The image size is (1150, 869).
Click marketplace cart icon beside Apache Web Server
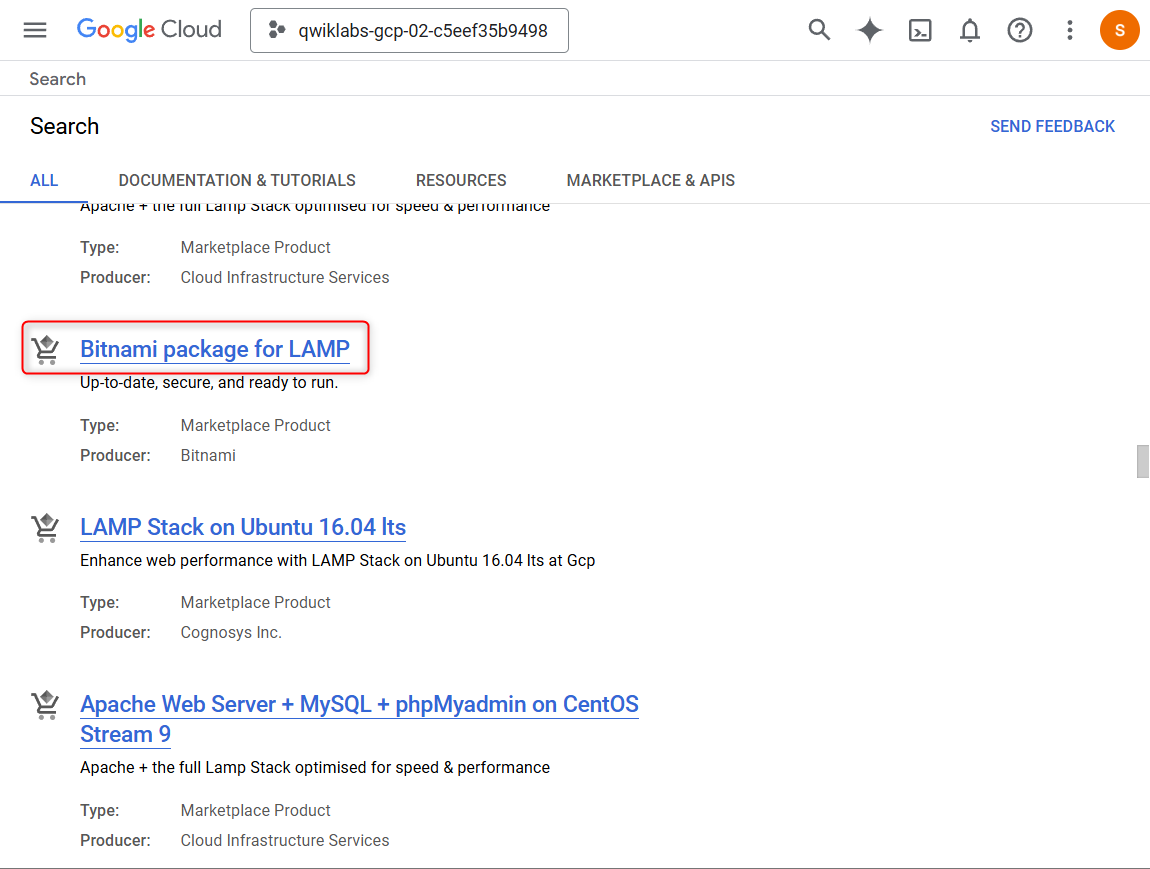[45, 705]
